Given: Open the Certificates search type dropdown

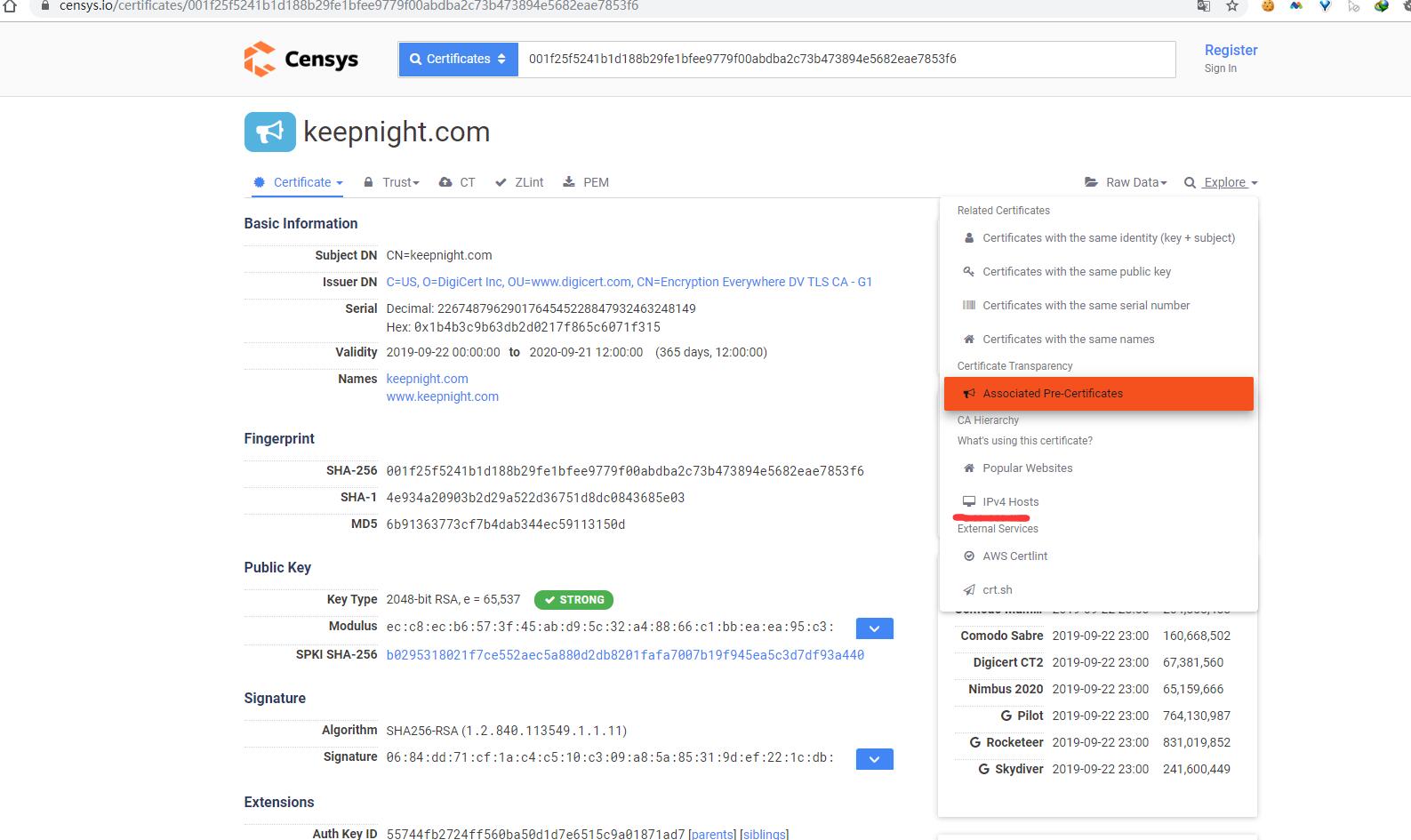Looking at the screenshot, I should pyautogui.click(x=458, y=59).
